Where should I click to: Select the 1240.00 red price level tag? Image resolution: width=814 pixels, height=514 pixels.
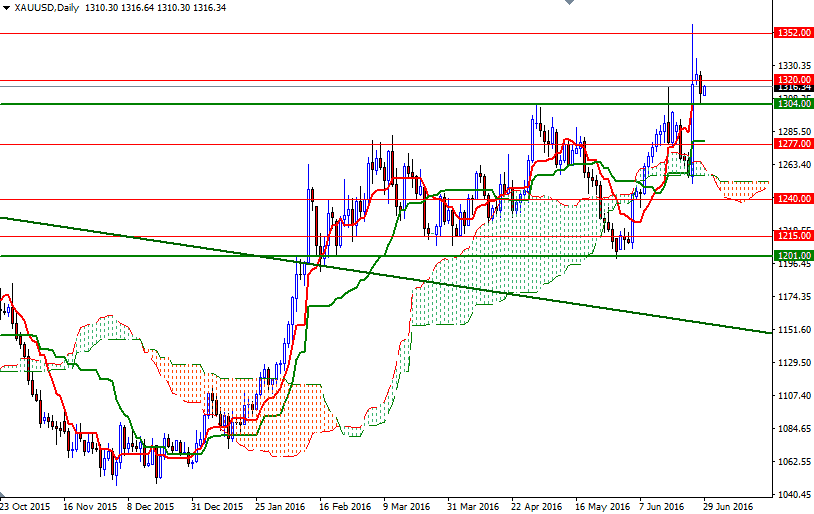pos(792,198)
